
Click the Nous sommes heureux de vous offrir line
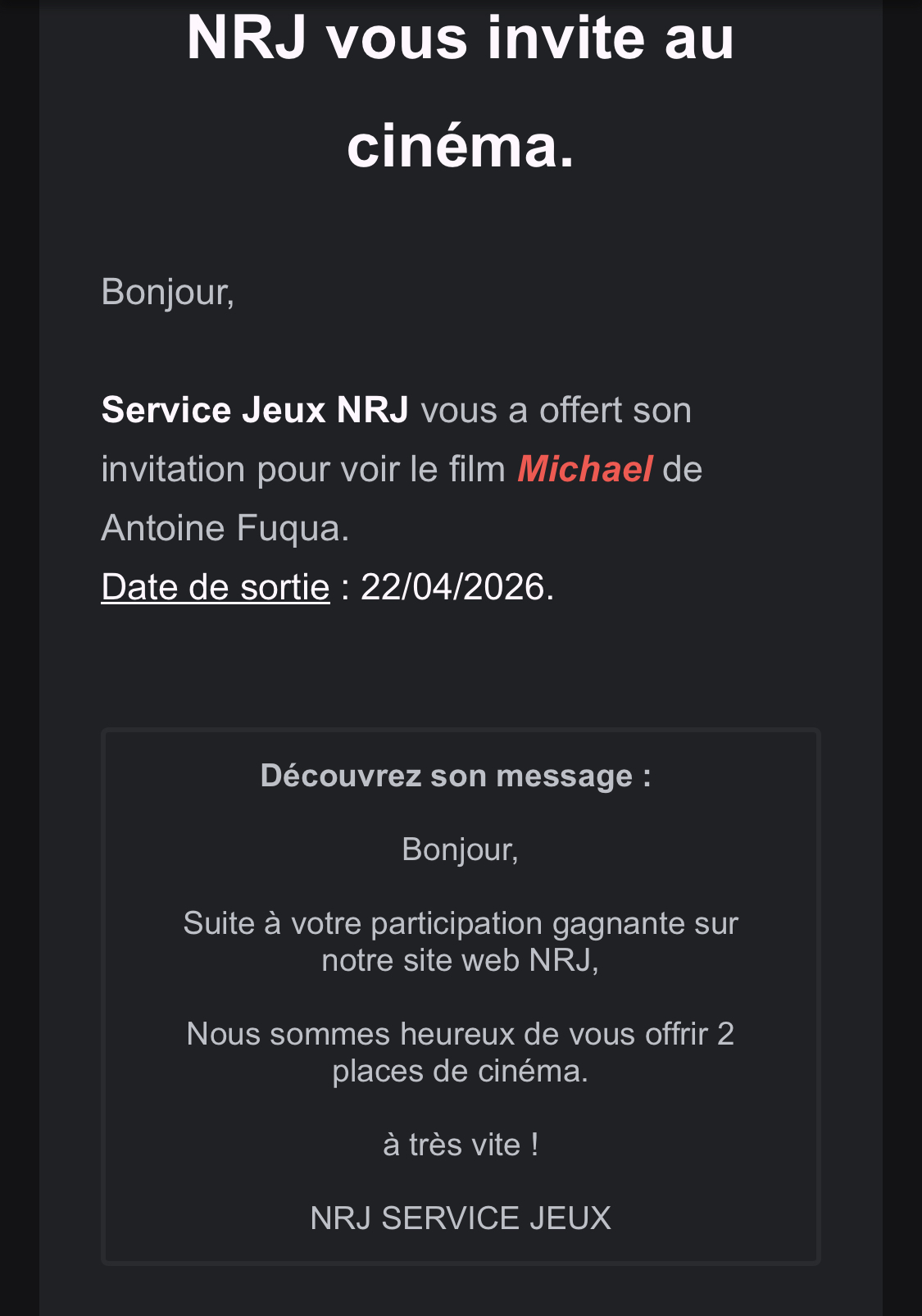click(x=461, y=1034)
